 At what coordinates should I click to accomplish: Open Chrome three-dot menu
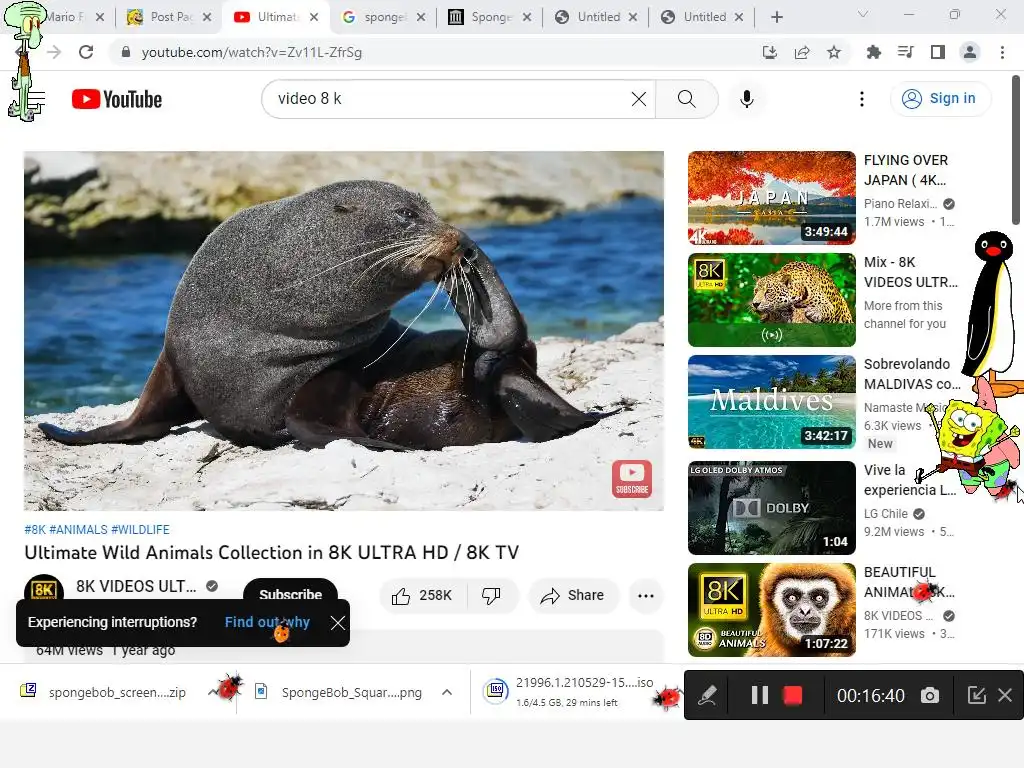pyautogui.click(x=1002, y=52)
